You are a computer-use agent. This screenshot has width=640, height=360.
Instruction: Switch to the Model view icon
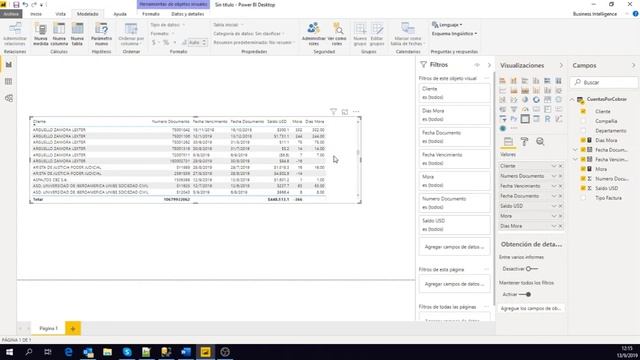click(9, 98)
